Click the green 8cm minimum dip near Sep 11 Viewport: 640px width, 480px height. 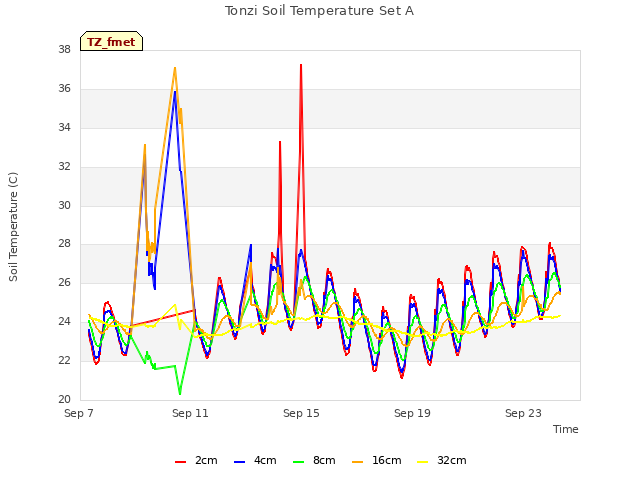(x=180, y=393)
